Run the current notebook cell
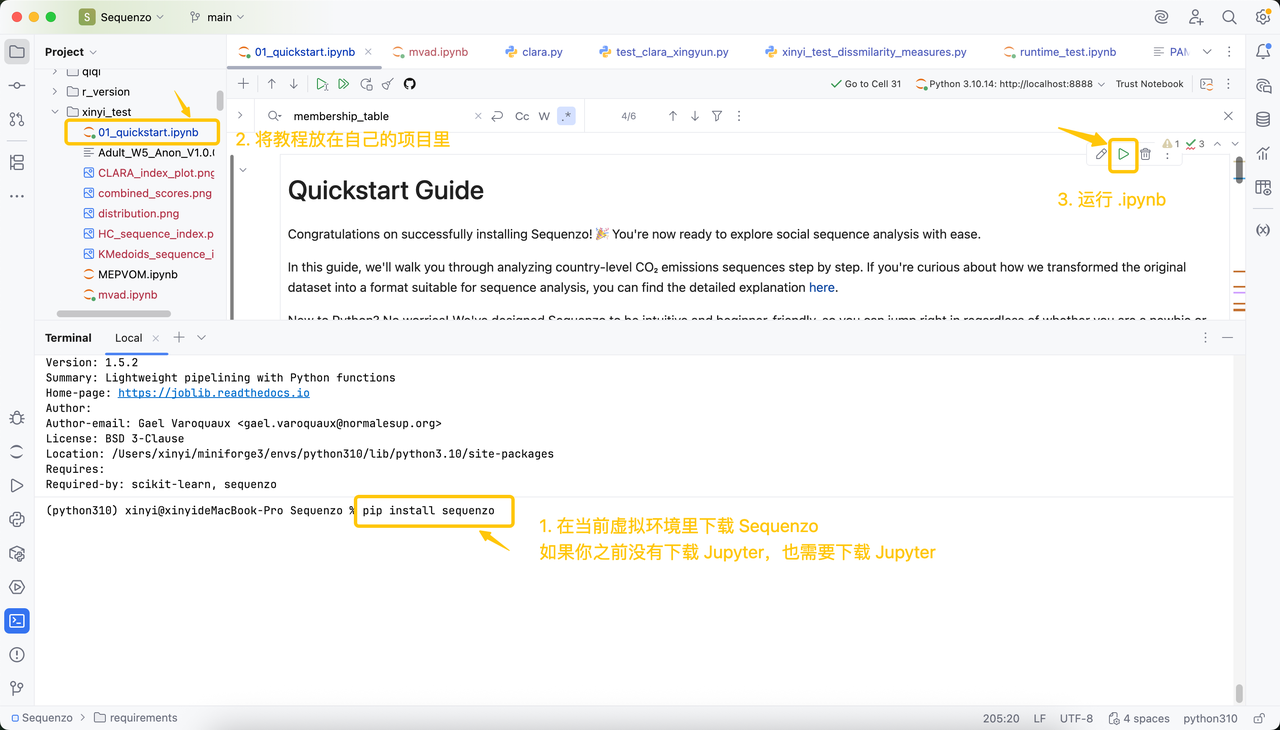The image size is (1280, 730). tap(1123, 154)
